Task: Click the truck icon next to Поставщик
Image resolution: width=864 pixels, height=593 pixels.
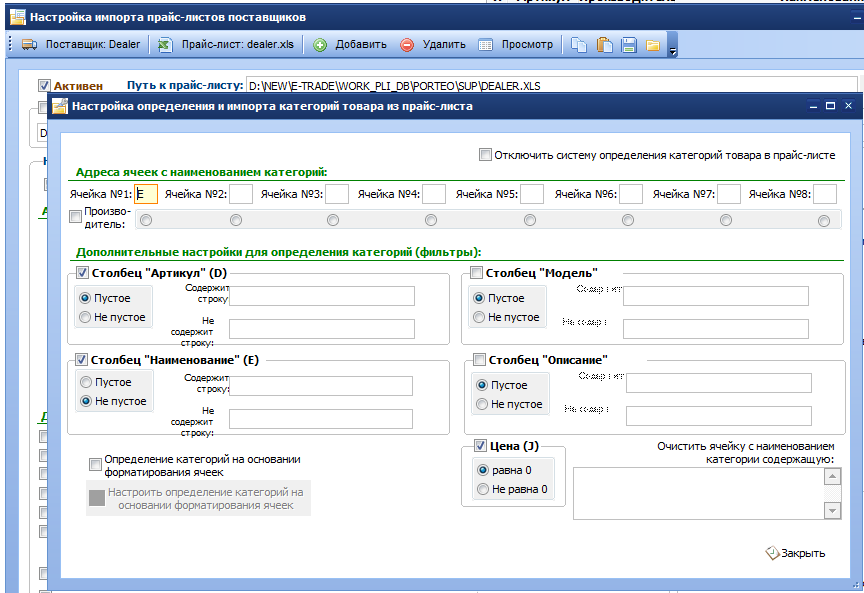Action: pos(30,45)
